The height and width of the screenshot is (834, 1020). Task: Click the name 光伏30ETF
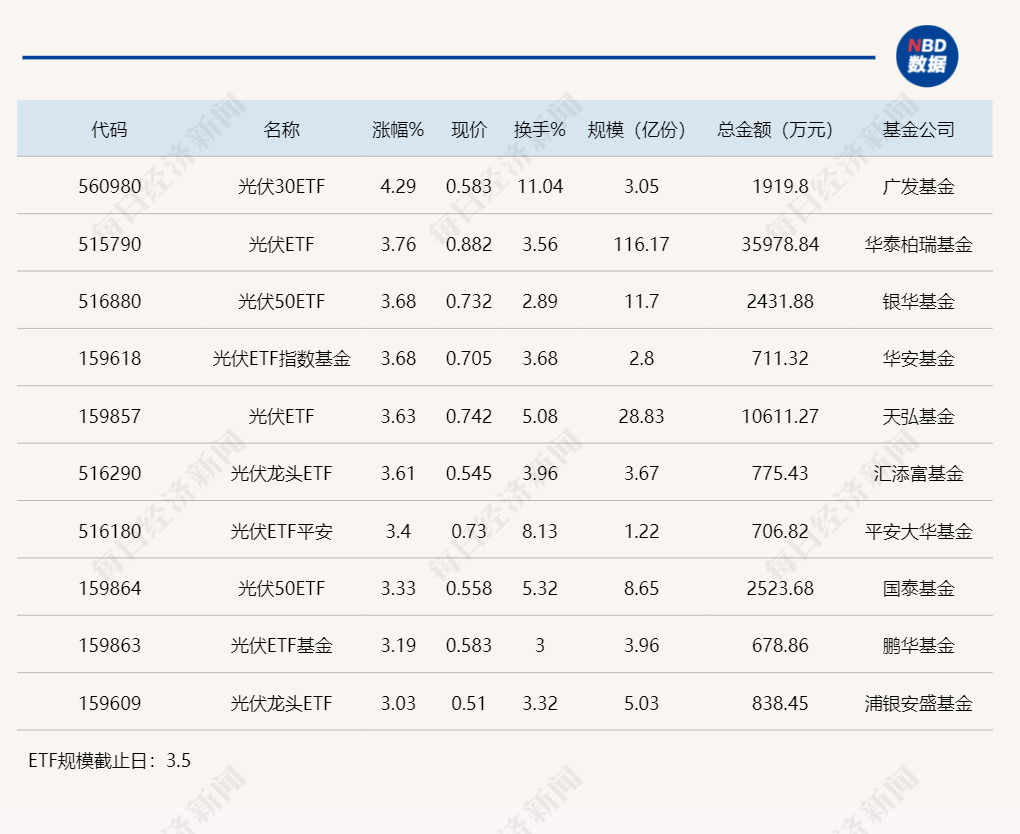tap(281, 187)
